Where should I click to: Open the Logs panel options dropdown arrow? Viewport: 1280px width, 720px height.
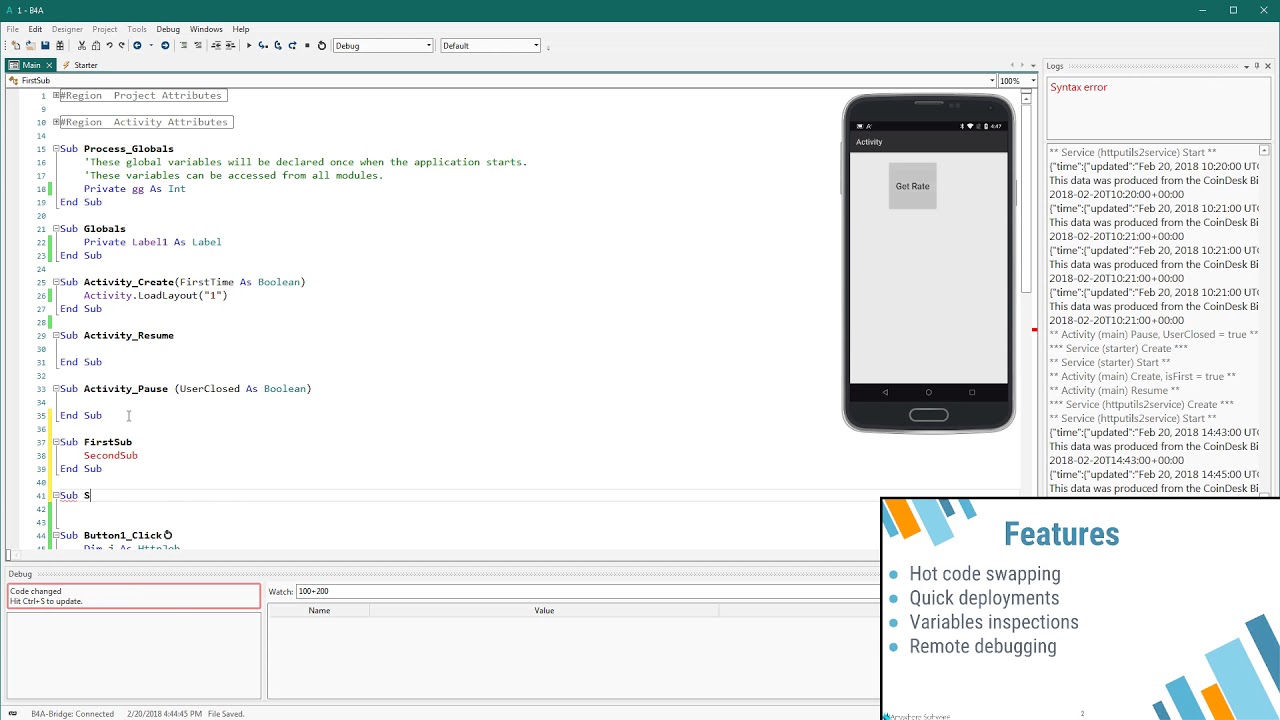[x=1246, y=66]
